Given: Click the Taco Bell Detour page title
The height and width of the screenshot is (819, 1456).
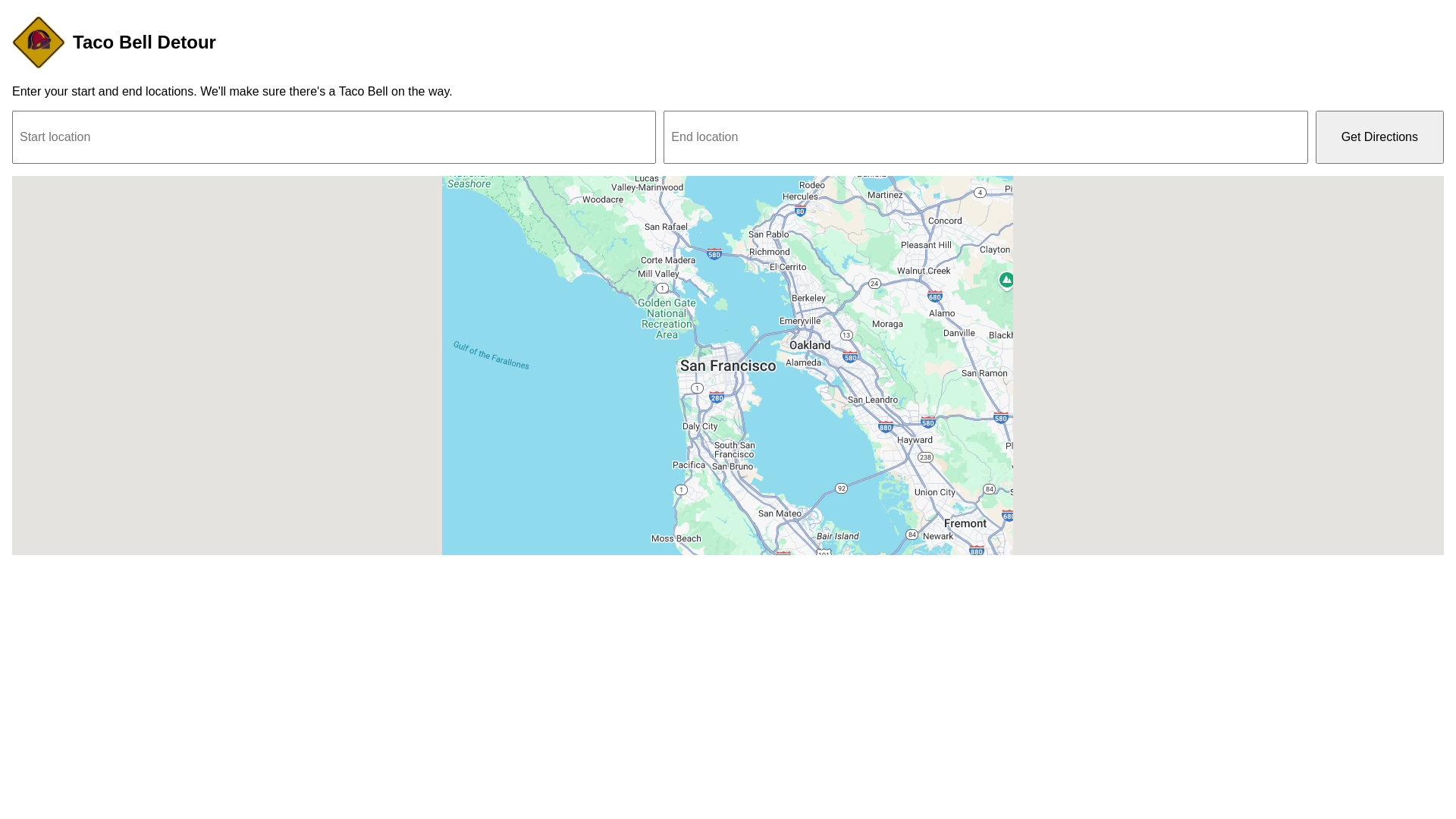Looking at the screenshot, I should point(144,42).
